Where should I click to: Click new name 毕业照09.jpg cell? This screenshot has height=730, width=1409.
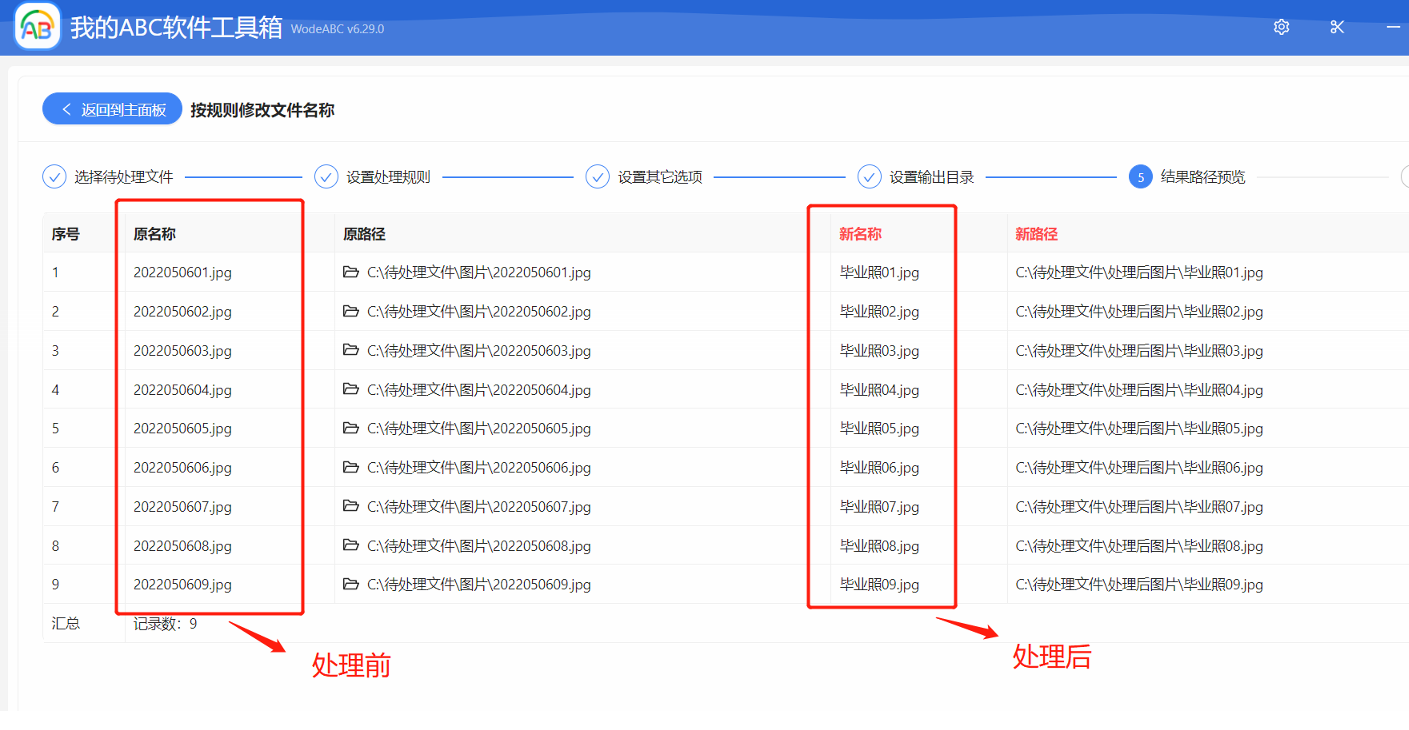879,584
